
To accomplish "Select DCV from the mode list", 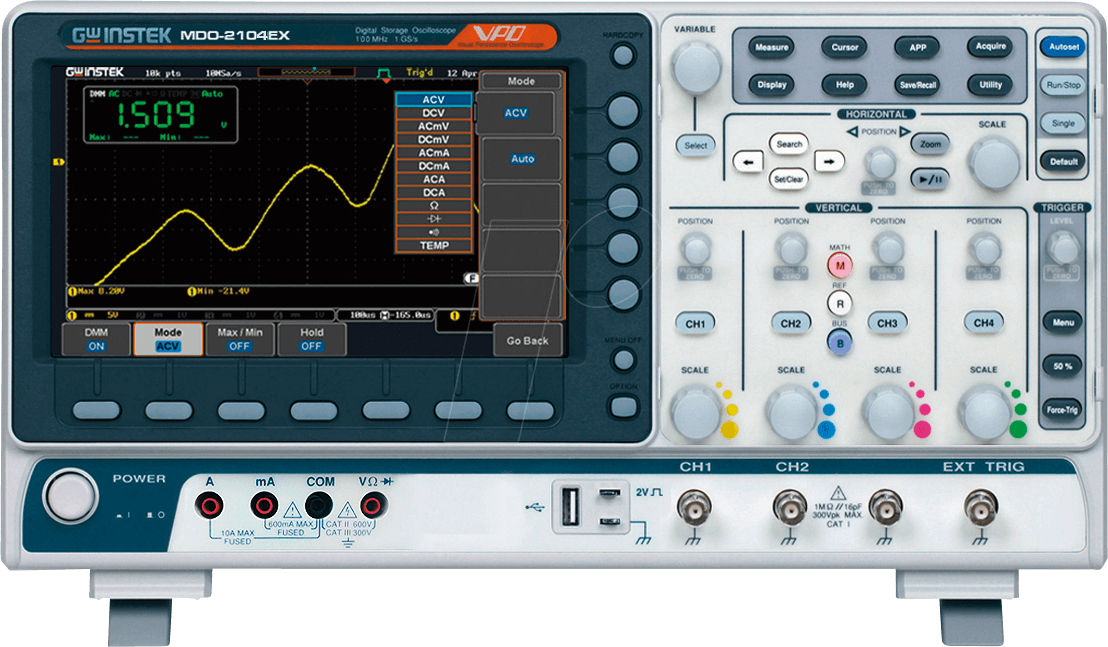I will pyautogui.click(x=433, y=113).
